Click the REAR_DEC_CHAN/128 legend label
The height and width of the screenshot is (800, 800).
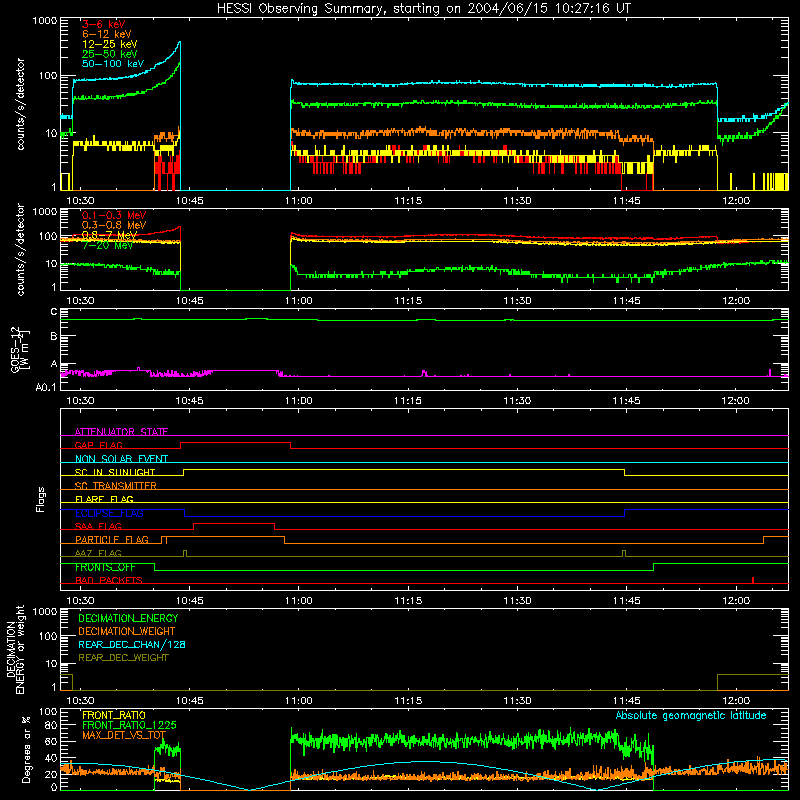[132, 644]
